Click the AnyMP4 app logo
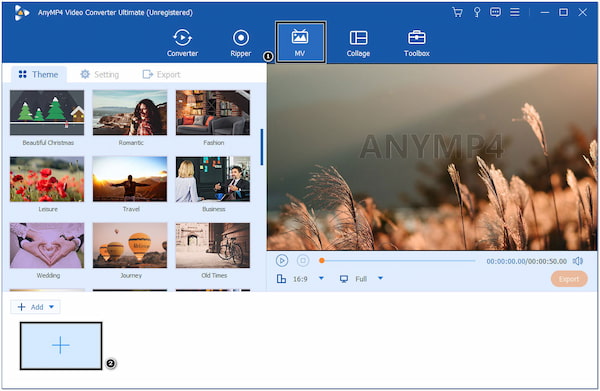Screen dimensions: 600x391 [x=21, y=13]
